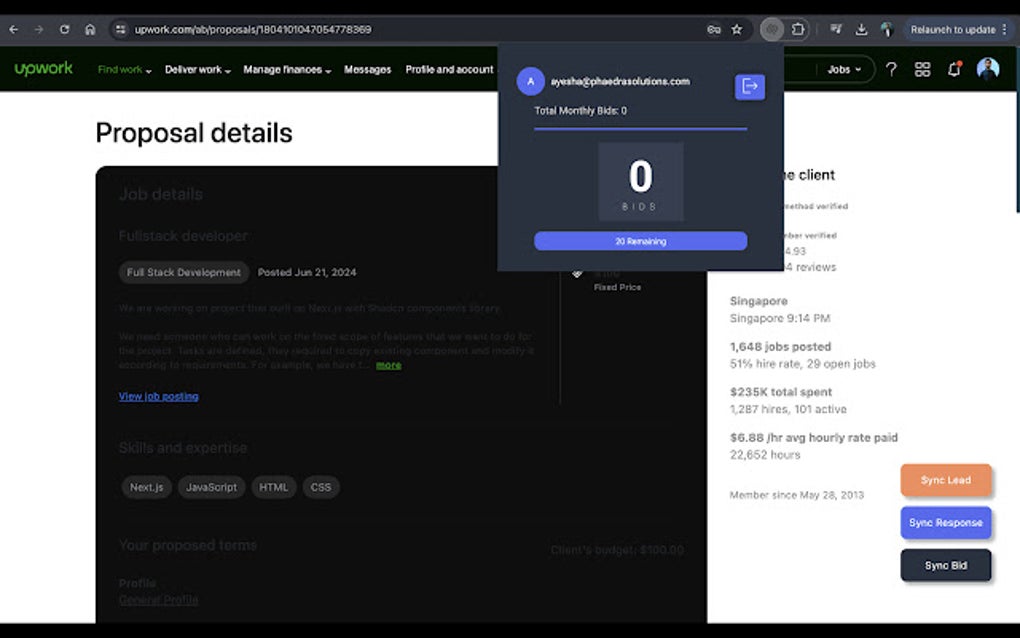This screenshot has width=1020, height=638.
Task: Open Profile and account menu
Action: [x=448, y=70]
